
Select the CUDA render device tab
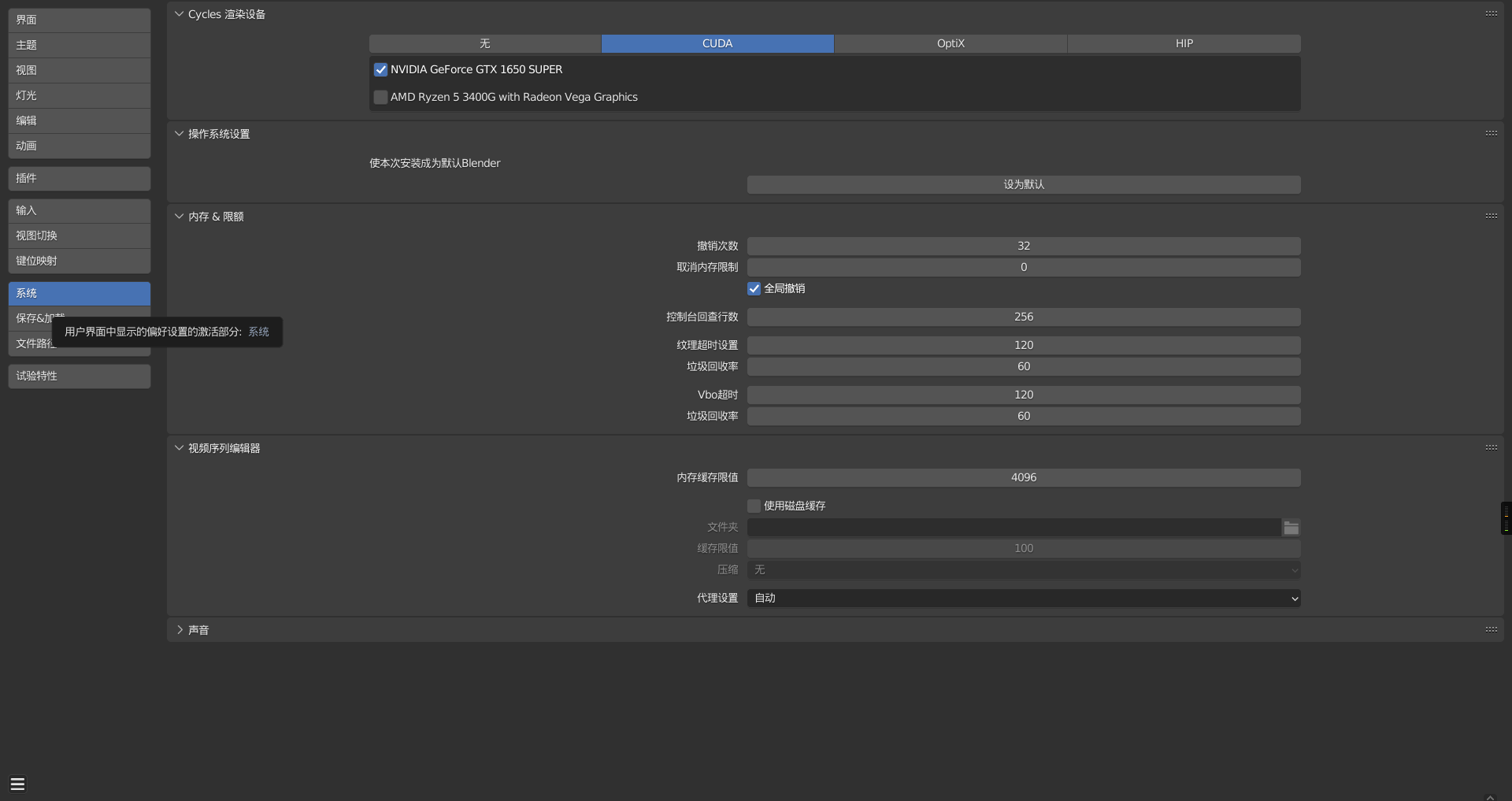[717, 43]
